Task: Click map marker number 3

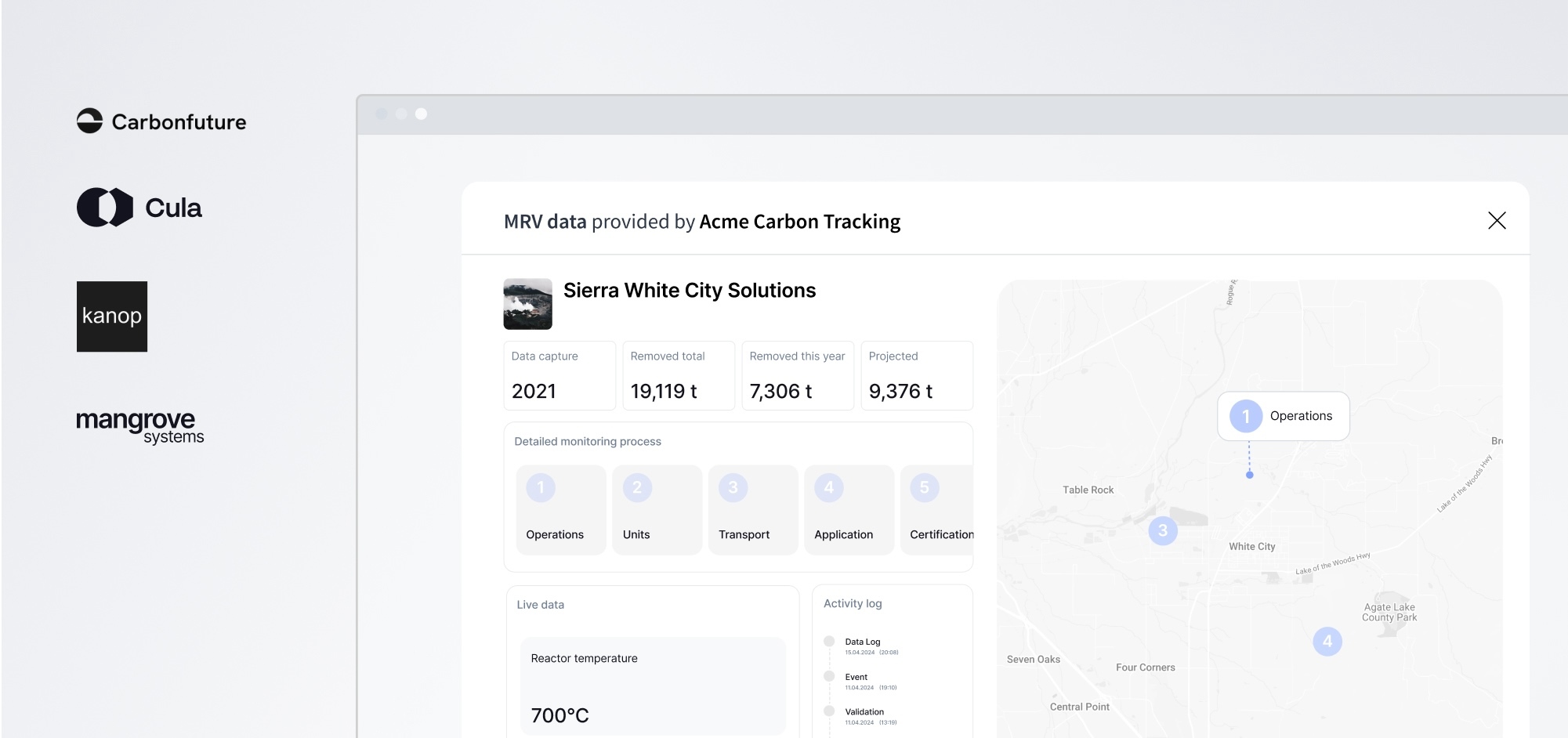Action: click(x=1163, y=530)
